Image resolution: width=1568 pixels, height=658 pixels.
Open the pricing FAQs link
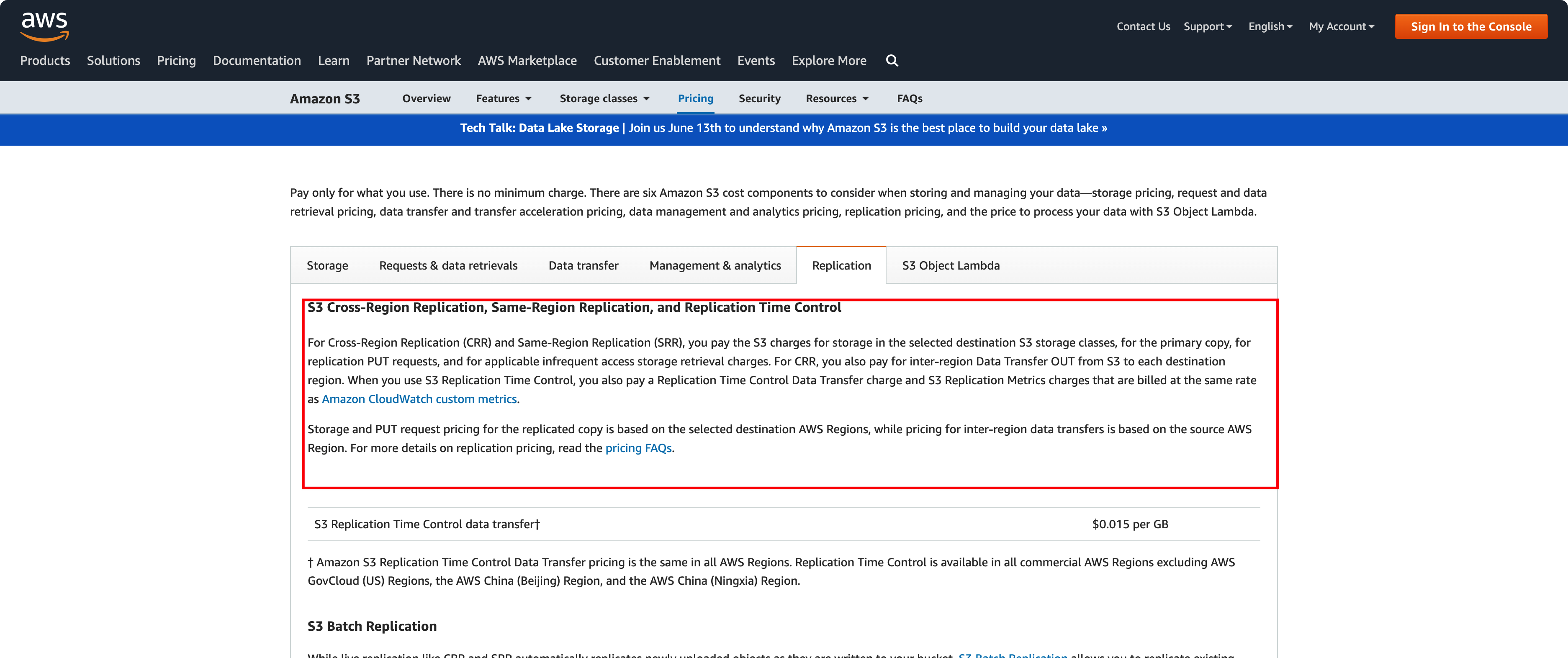click(638, 448)
